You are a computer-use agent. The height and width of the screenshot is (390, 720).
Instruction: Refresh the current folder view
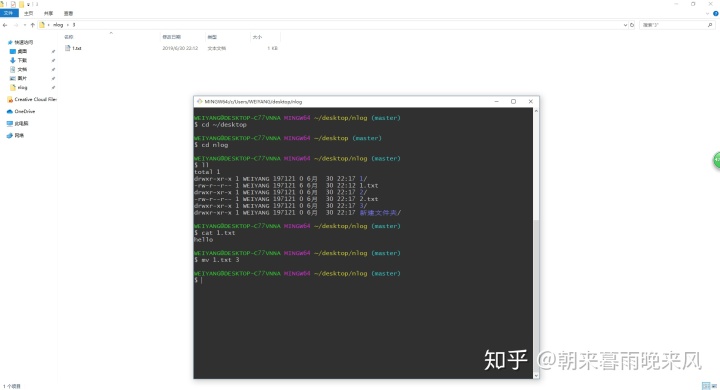tap(632, 25)
